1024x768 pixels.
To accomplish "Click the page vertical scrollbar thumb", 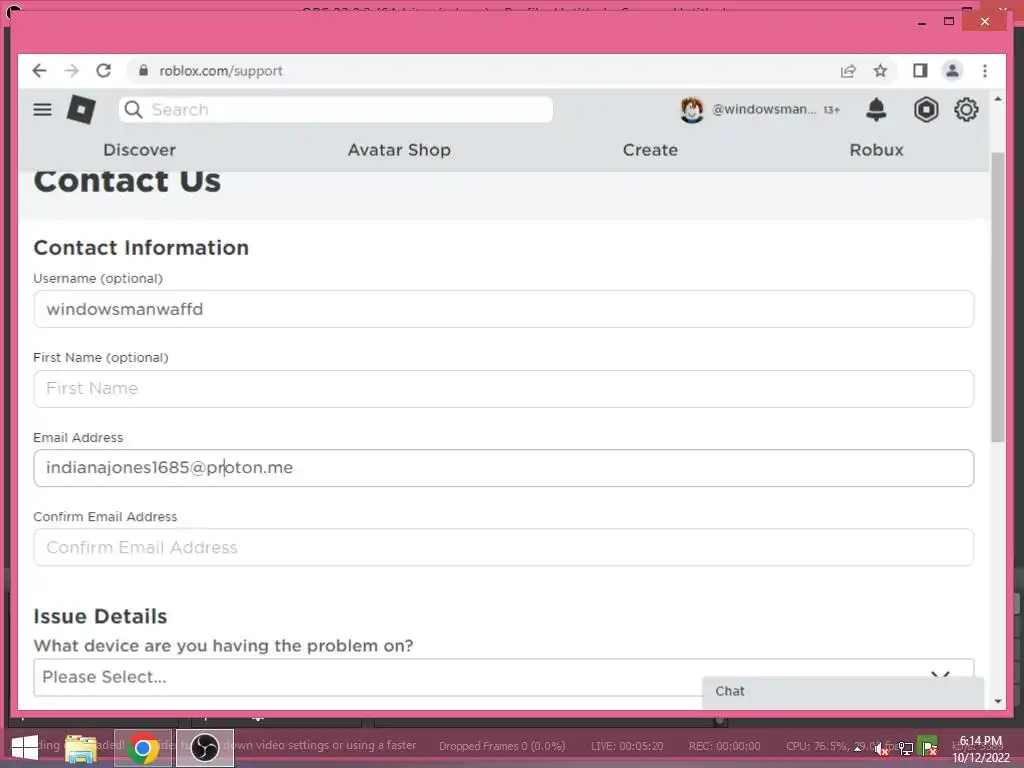I will 997,297.
